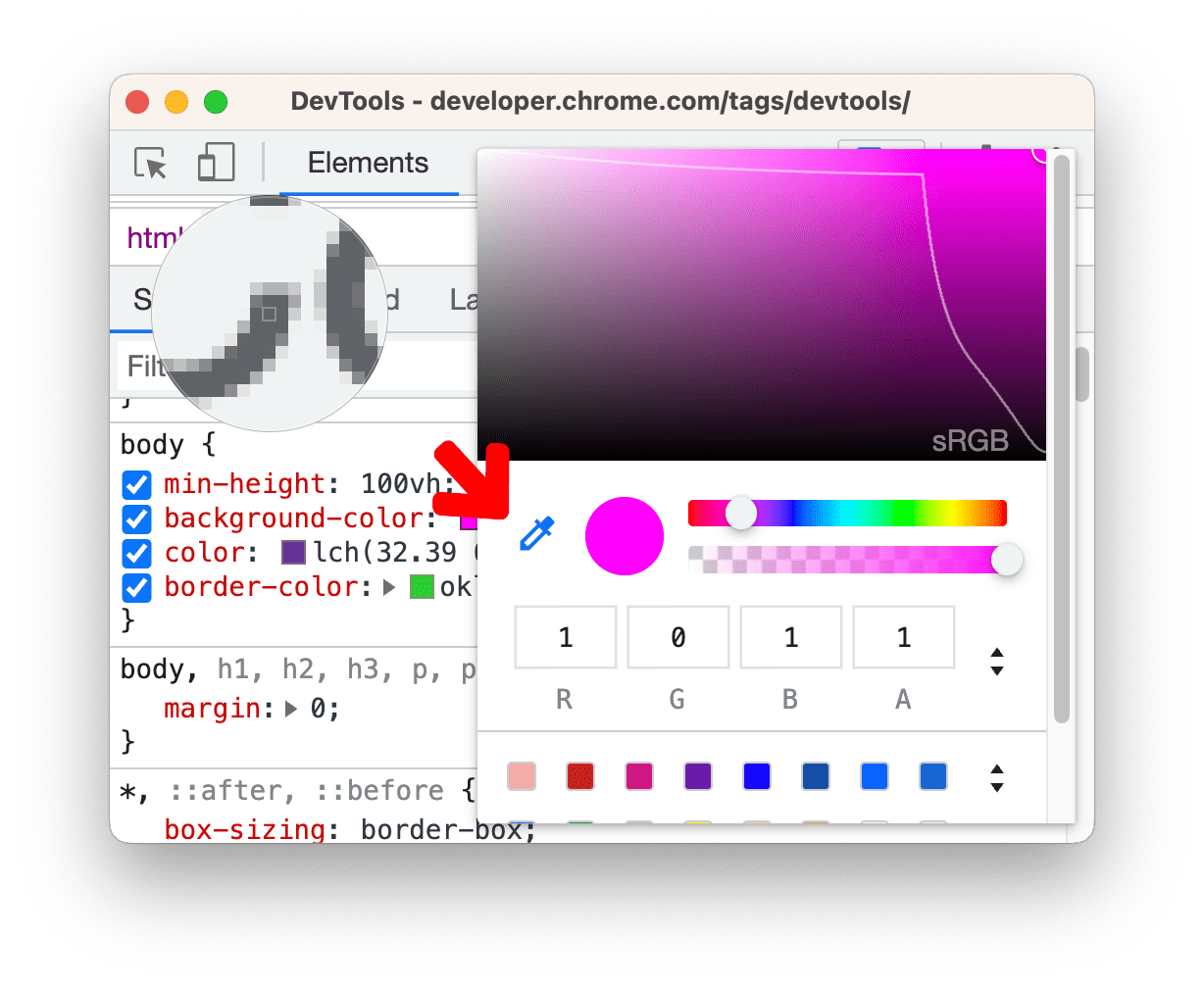Image resolution: width=1204 pixels, height=988 pixels.
Task: Select the inspect element cursor tool
Action: pyautogui.click(x=151, y=164)
